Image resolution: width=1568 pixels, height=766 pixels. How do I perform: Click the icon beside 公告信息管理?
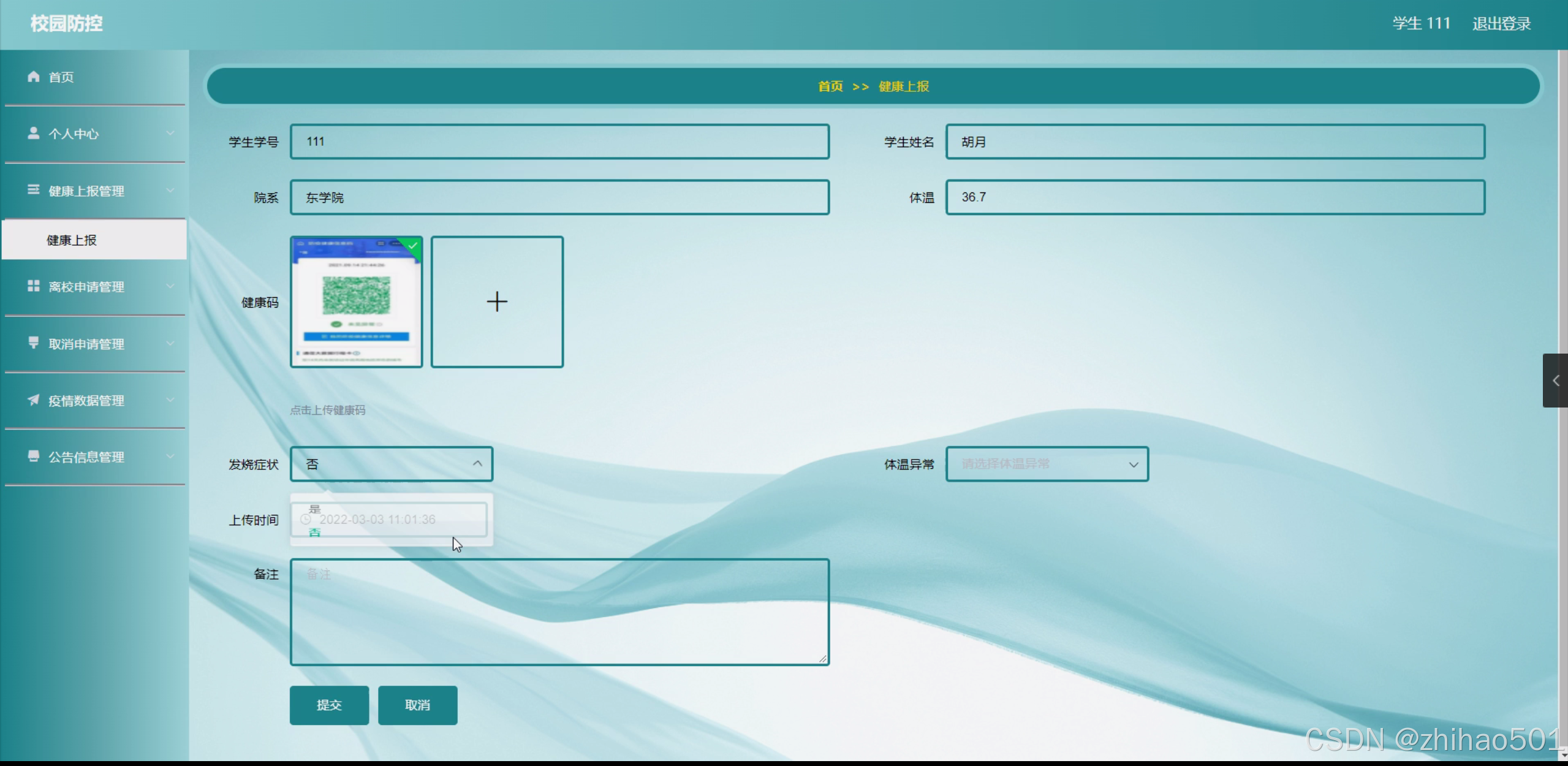[34, 456]
